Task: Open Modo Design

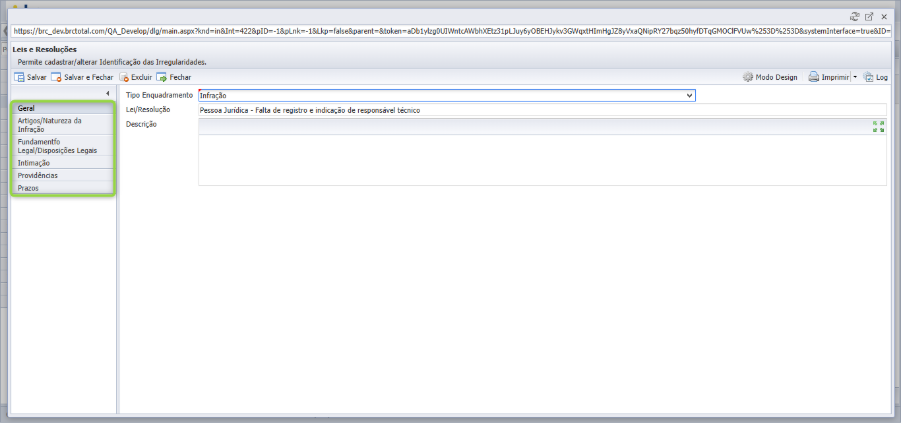Action: click(770, 77)
